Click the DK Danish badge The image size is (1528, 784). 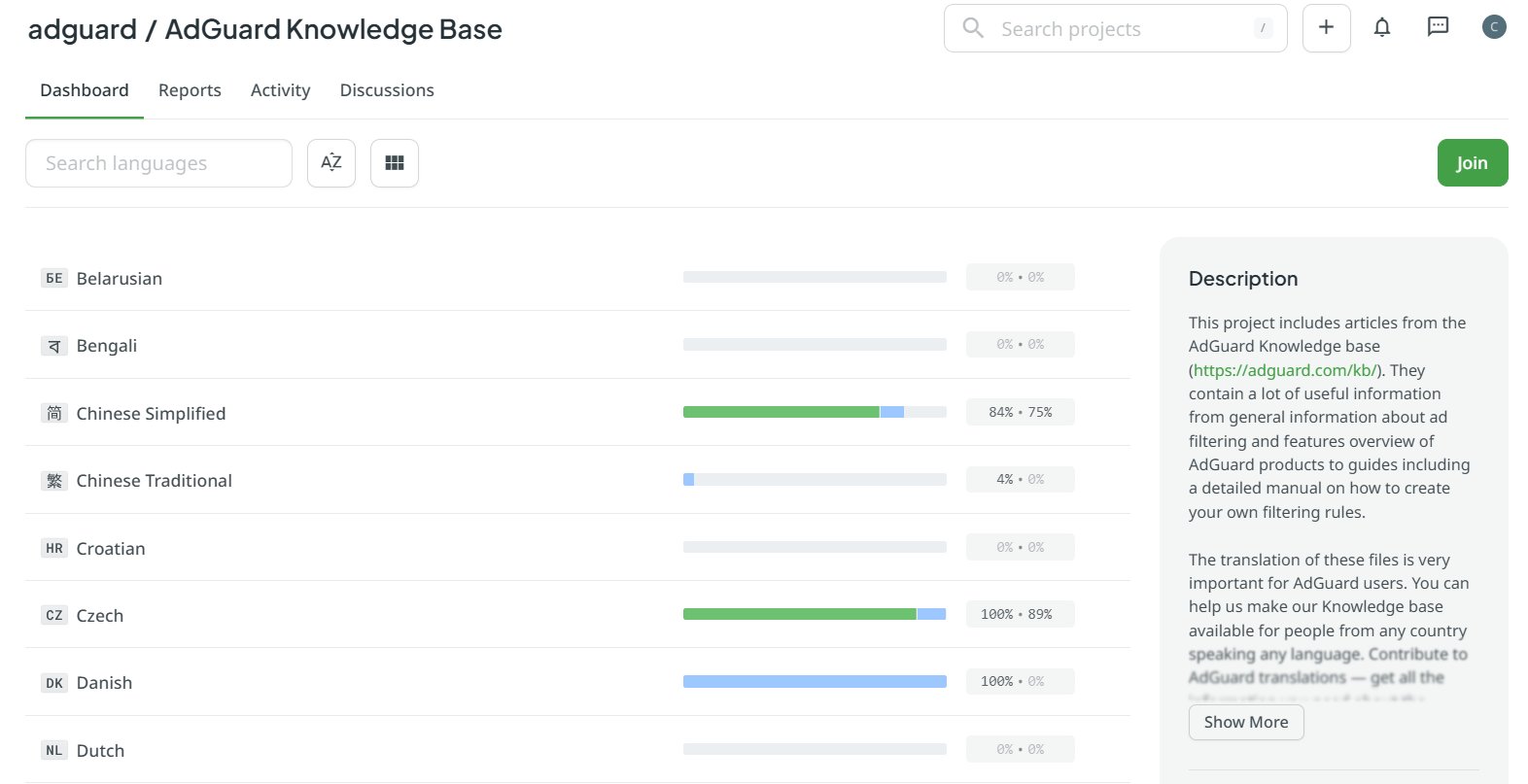pyautogui.click(x=54, y=683)
